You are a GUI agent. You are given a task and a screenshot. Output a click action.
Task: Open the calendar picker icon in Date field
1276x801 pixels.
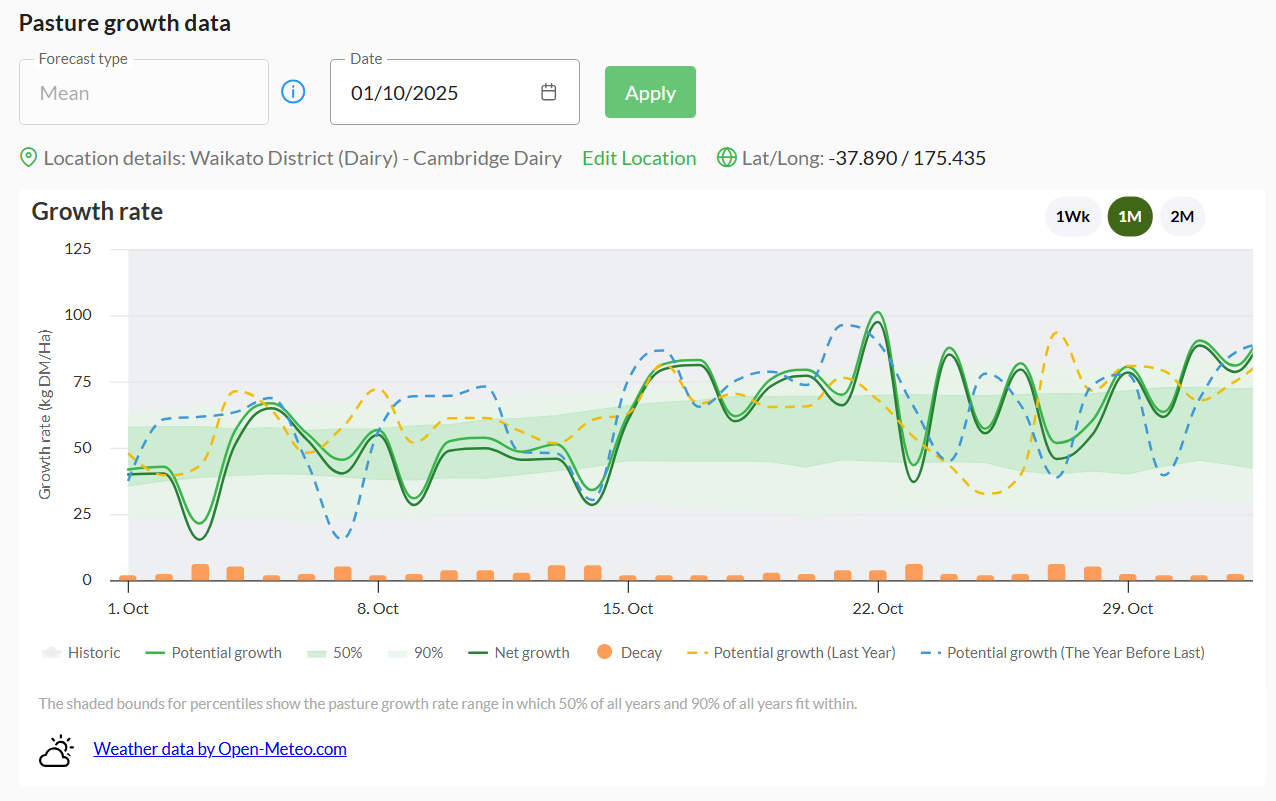548,92
